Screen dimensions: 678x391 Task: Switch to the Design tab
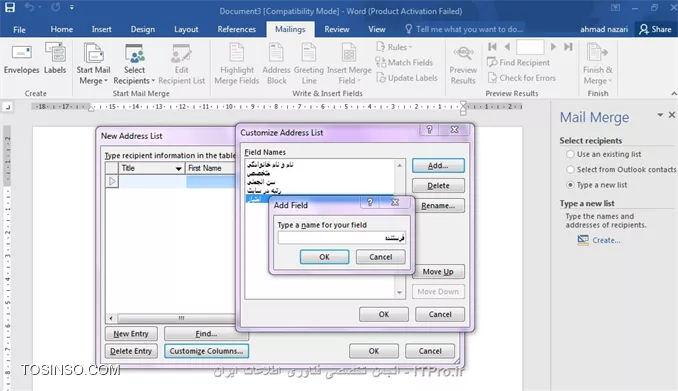point(143,29)
